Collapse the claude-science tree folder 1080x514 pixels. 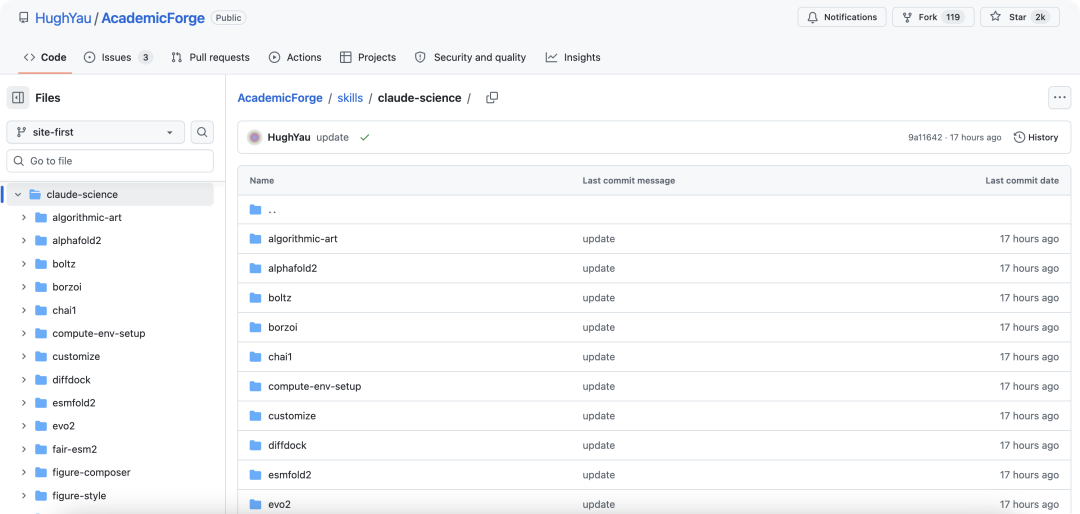(18, 194)
